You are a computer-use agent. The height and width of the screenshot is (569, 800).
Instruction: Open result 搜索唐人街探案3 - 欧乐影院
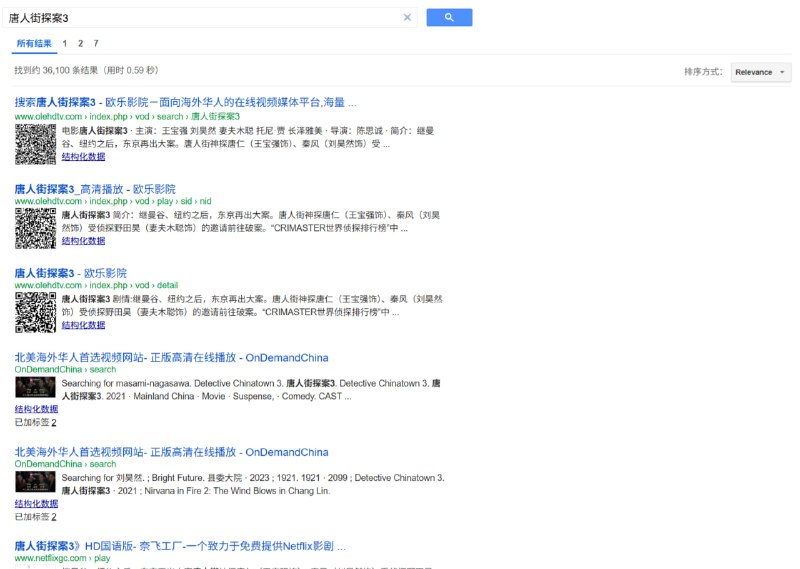point(185,103)
